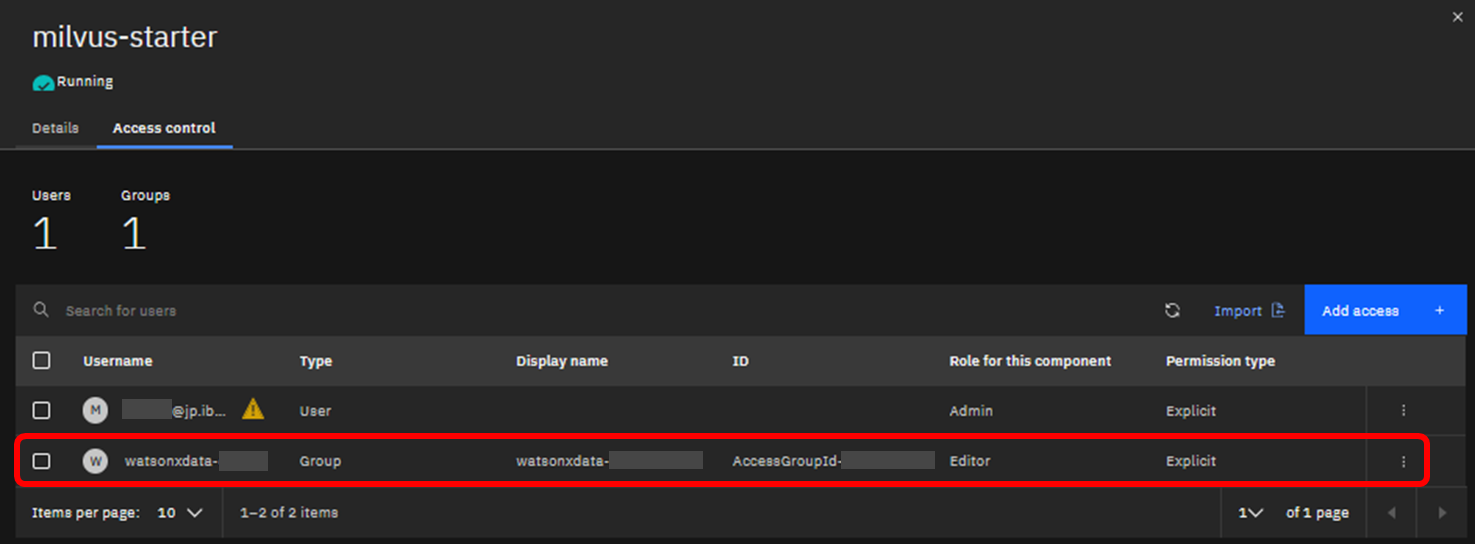
Task: Click the Add access button
Action: 1384,311
